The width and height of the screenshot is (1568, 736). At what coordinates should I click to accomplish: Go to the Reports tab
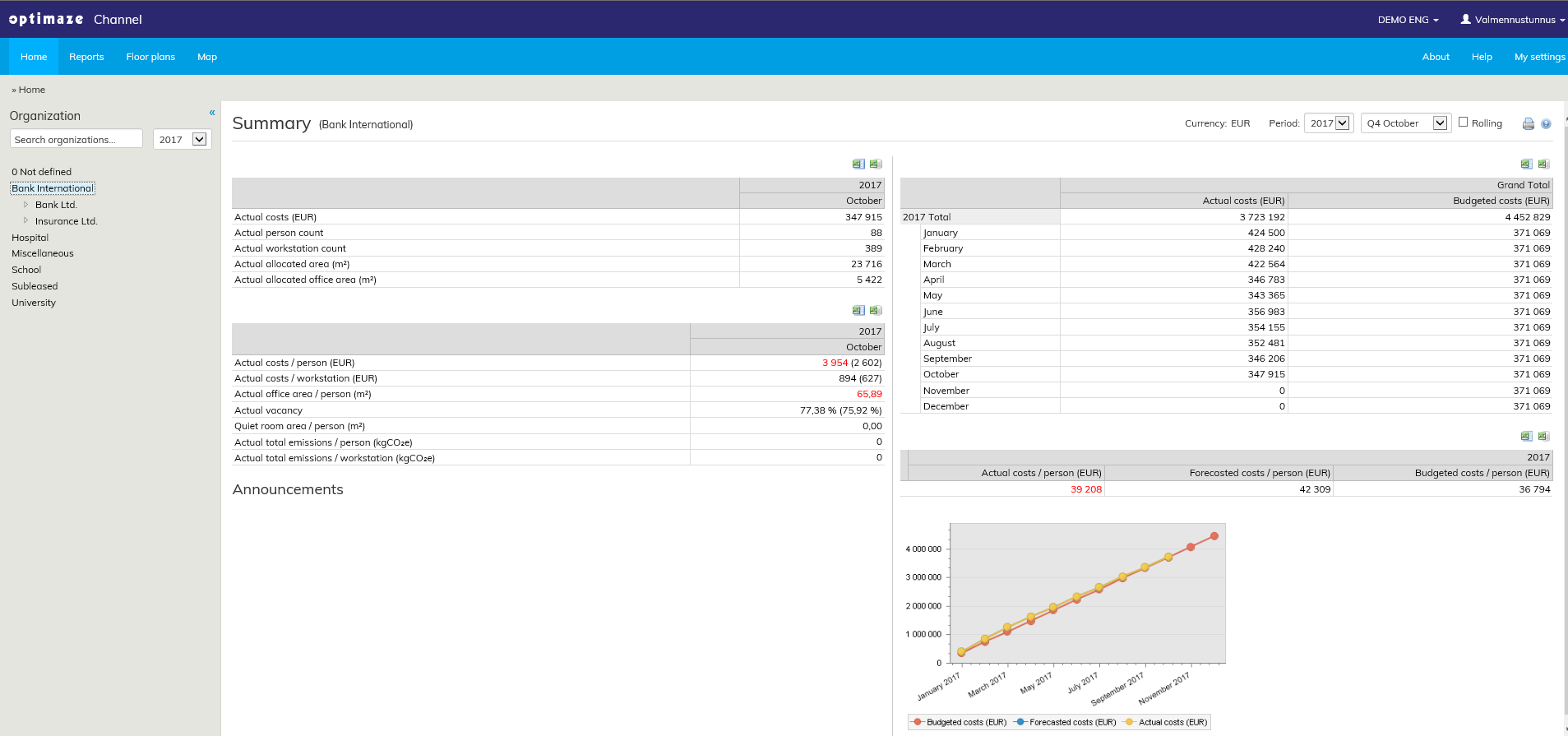(86, 57)
